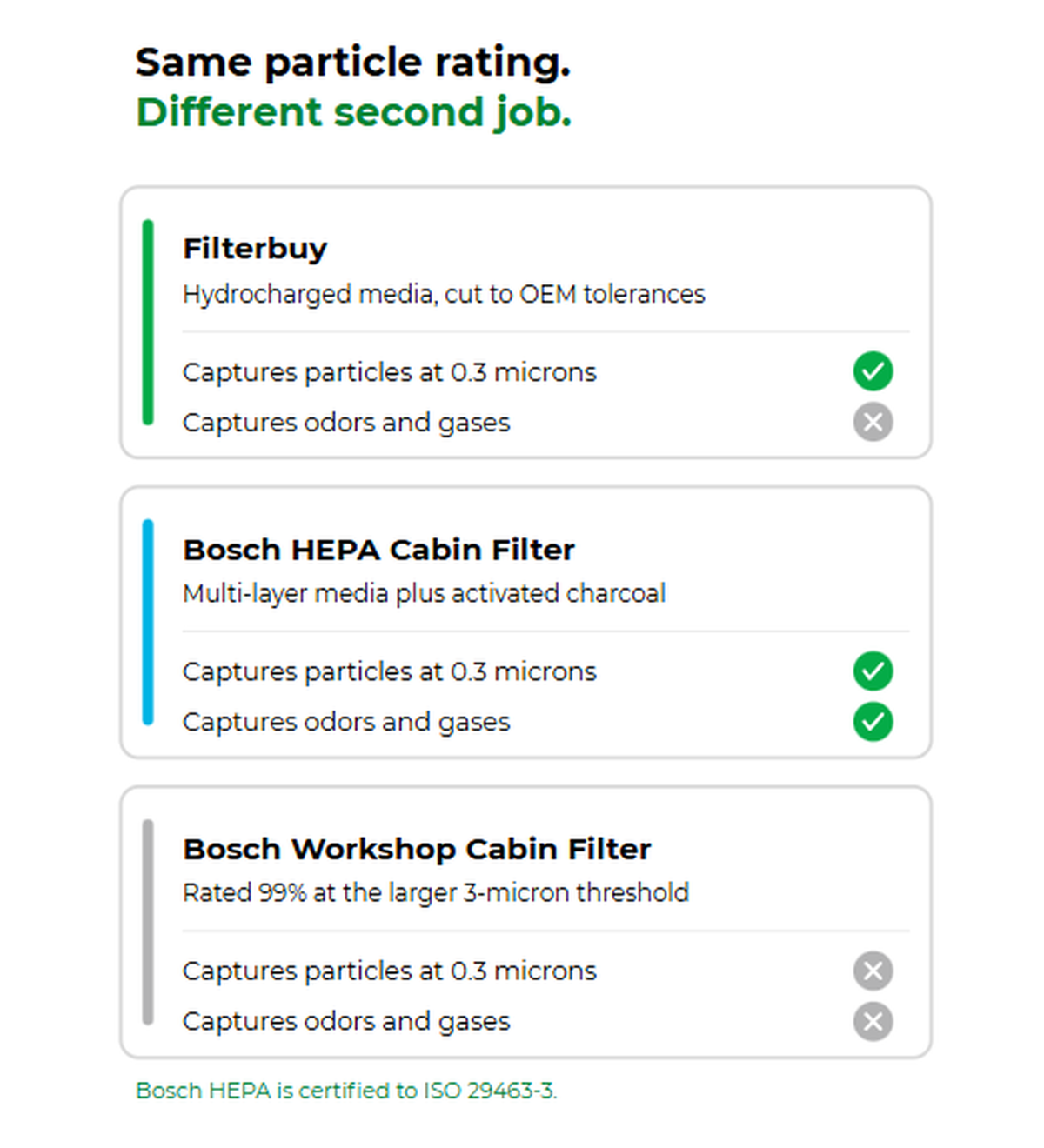Click 'Hydrocharged media, cut to OEM tolerances' text
Viewport: 1044px width, 1148px height.
[x=444, y=295]
